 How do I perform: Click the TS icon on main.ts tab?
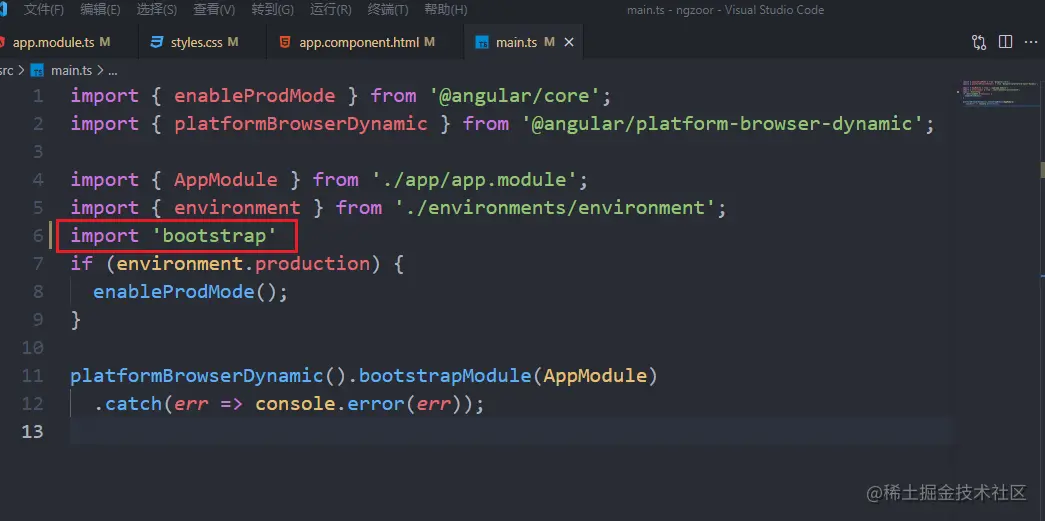(x=482, y=43)
